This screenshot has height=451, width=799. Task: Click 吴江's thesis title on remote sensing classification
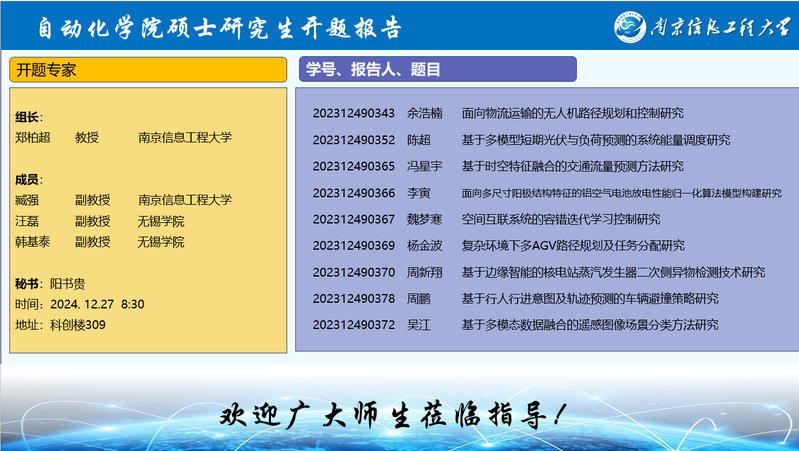point(589,325)
